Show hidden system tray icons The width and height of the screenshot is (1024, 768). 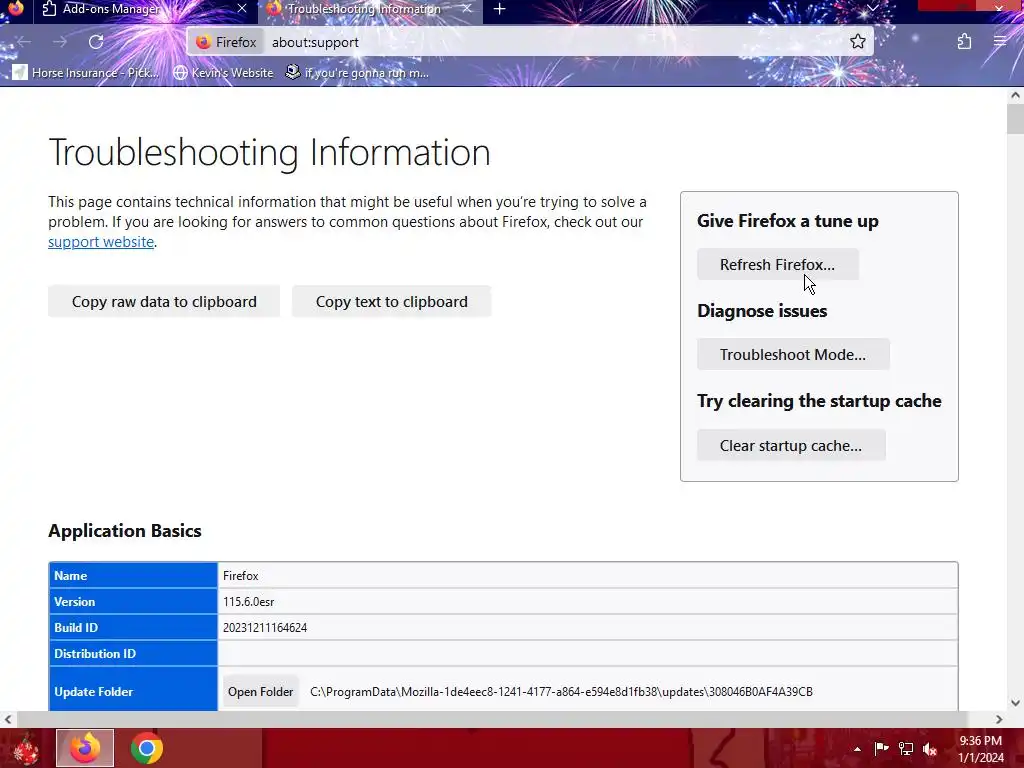pos(857,749)
